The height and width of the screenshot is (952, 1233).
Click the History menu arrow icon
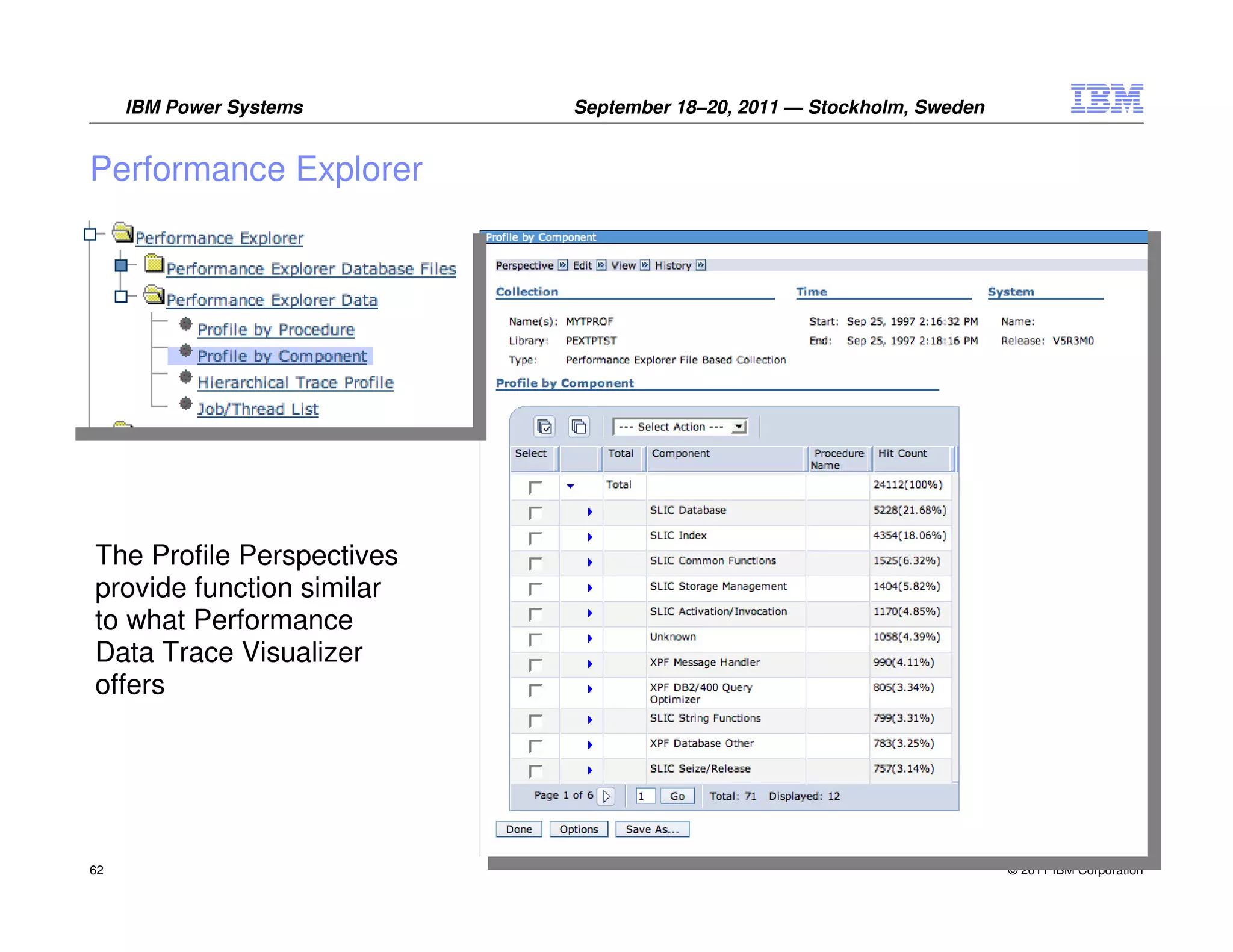tap(701, 265)
